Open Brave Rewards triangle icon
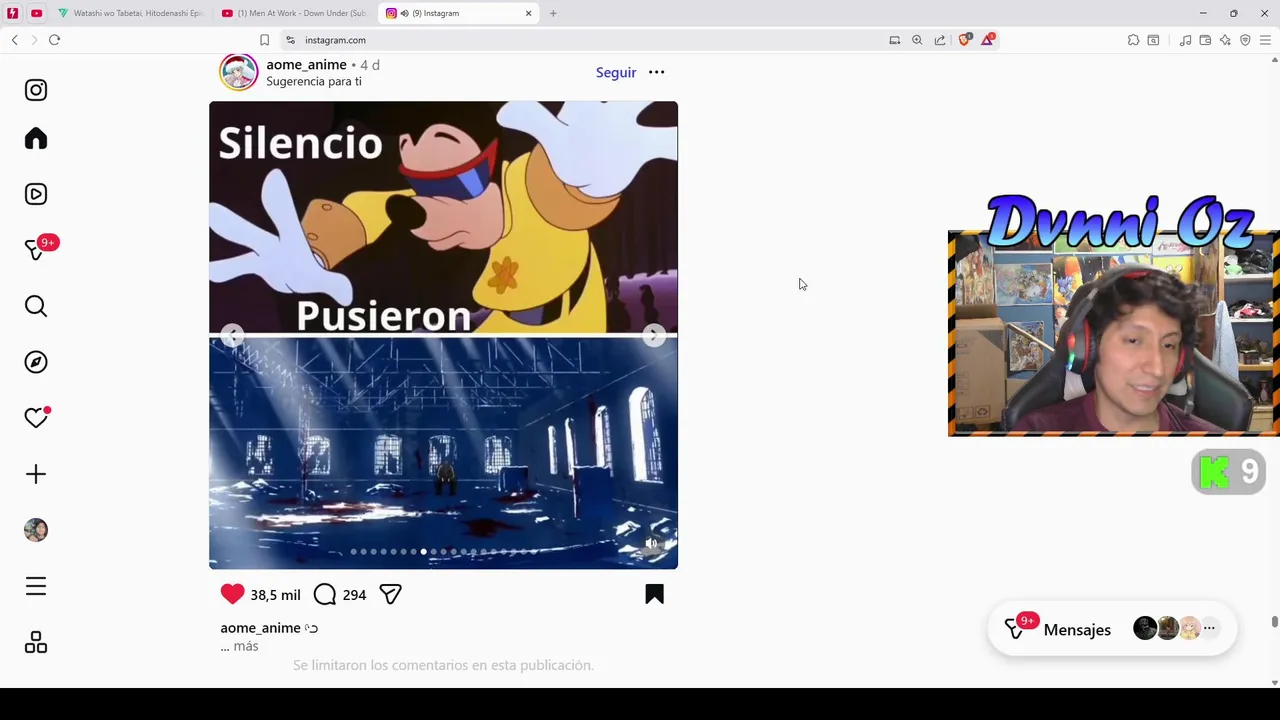This screenshot has width=1280, height=720. click(x=988, y=40)
